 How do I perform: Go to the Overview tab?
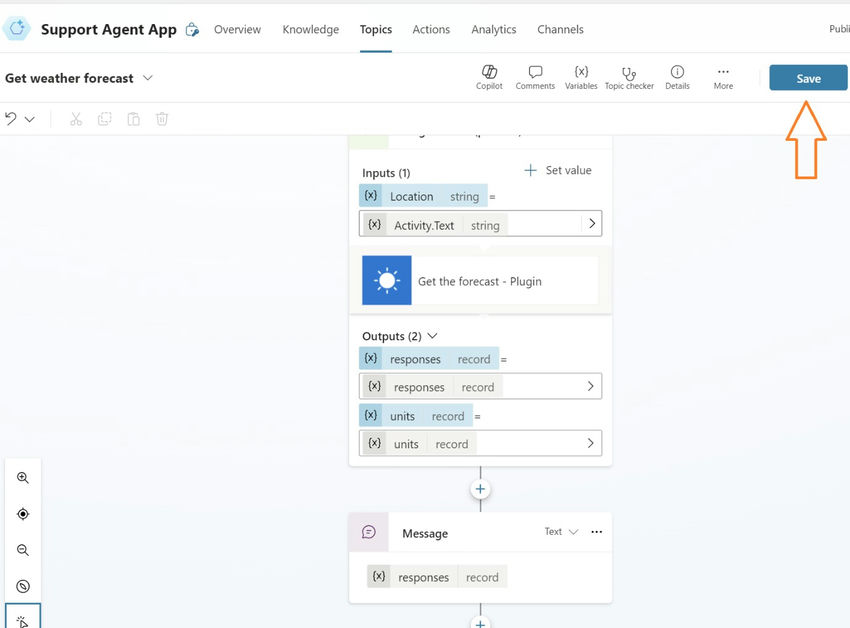pos(237,29)
